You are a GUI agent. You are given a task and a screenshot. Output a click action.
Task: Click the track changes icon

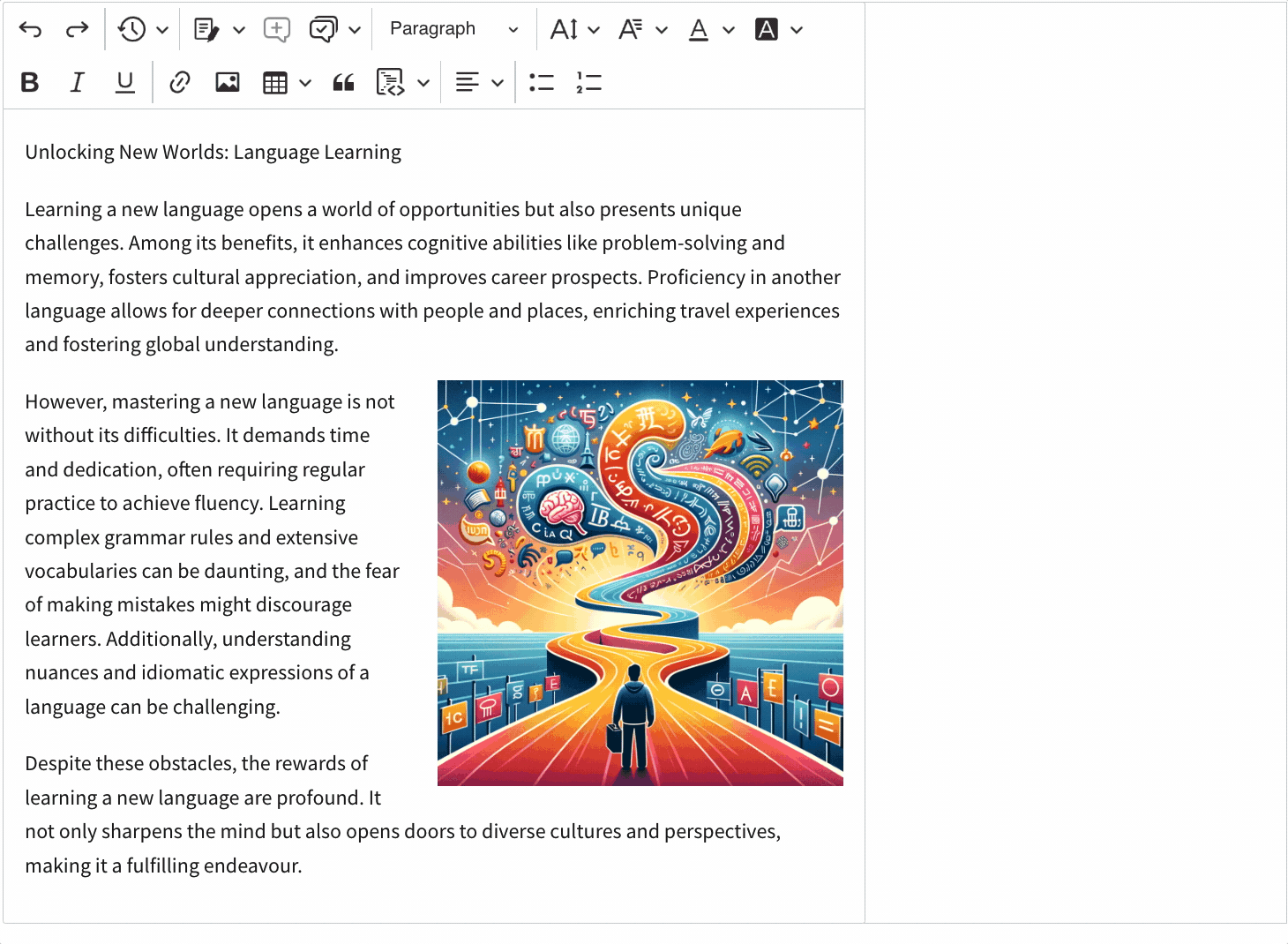206,30
